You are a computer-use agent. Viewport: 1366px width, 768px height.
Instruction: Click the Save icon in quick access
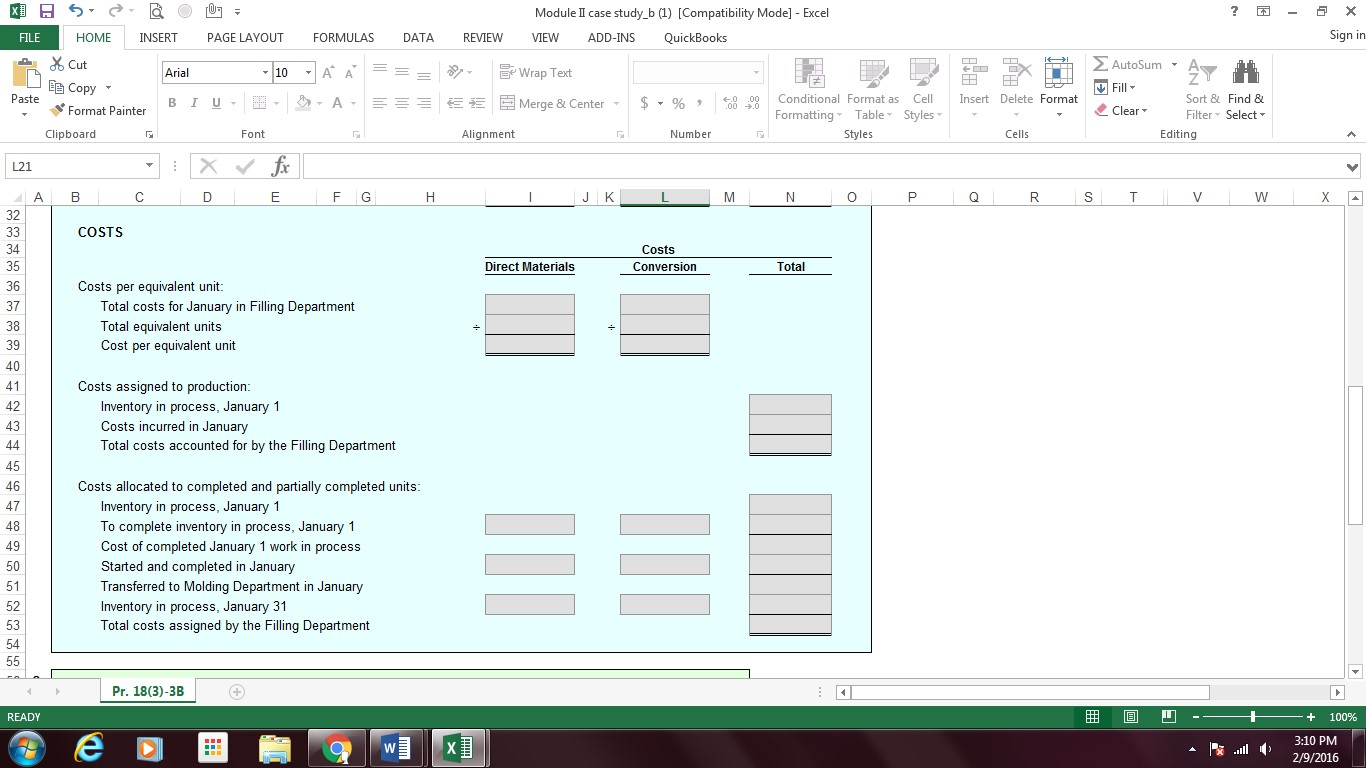click(x=46, y=12)
